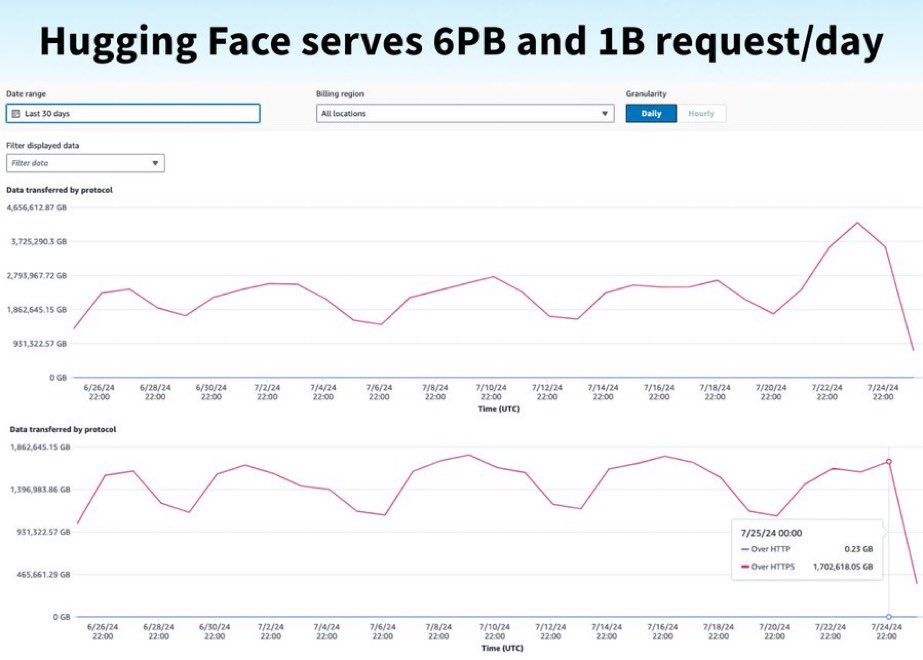Click the Filter data dropdown arrow
This screenshot has height=660, width=923.
155,163
